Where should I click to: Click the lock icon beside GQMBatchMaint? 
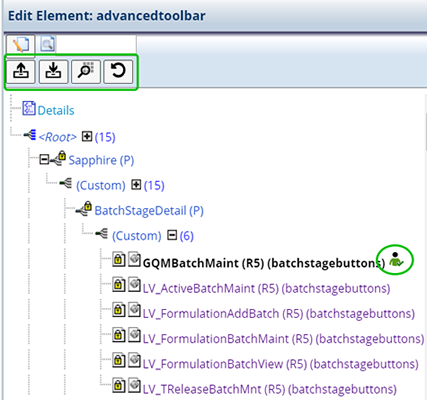point(118,259)
